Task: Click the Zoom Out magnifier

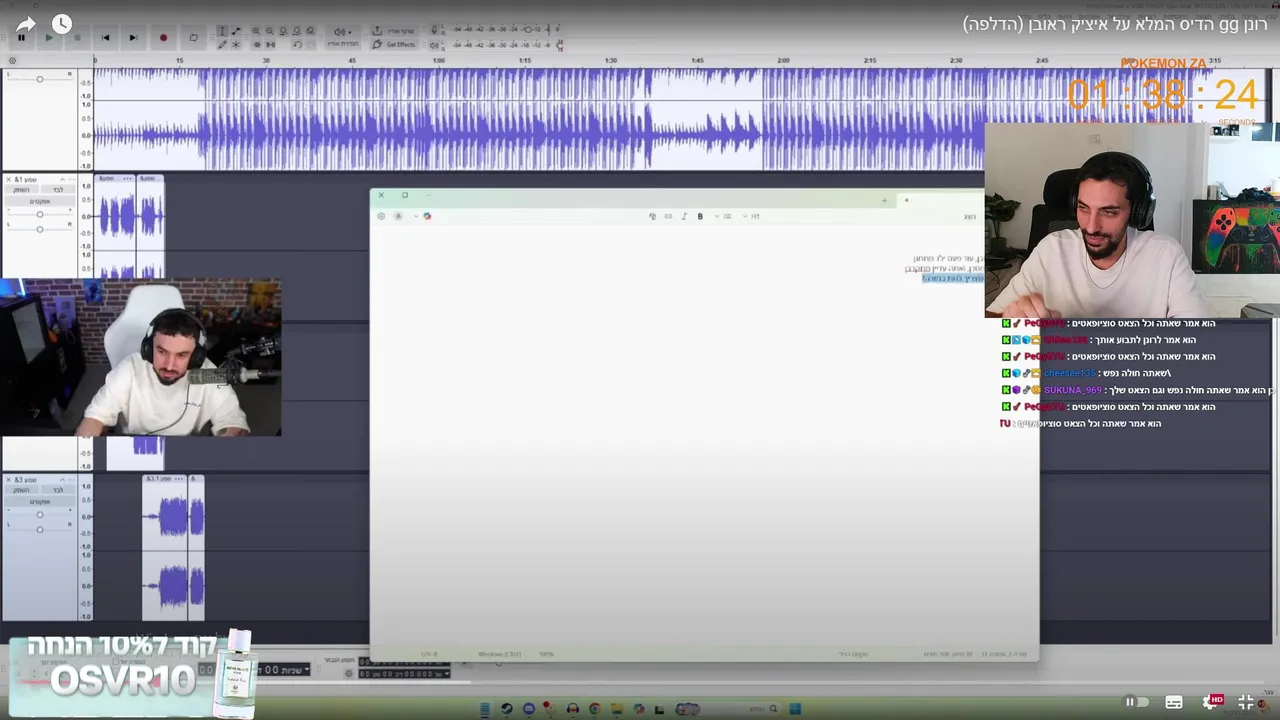Action: click(x=270, y=31)
